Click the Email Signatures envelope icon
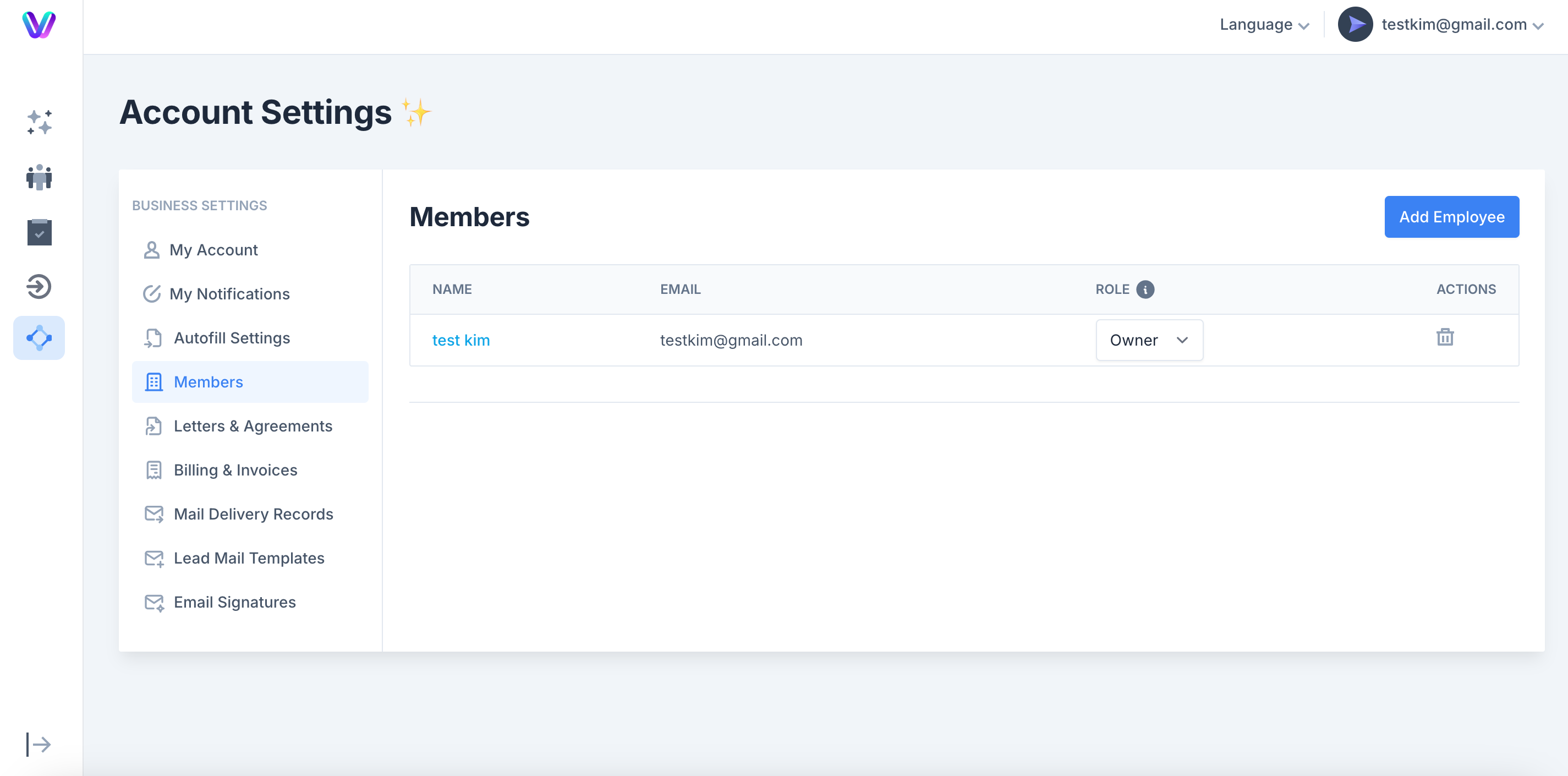1568x776 pixels. coord(154,603)
